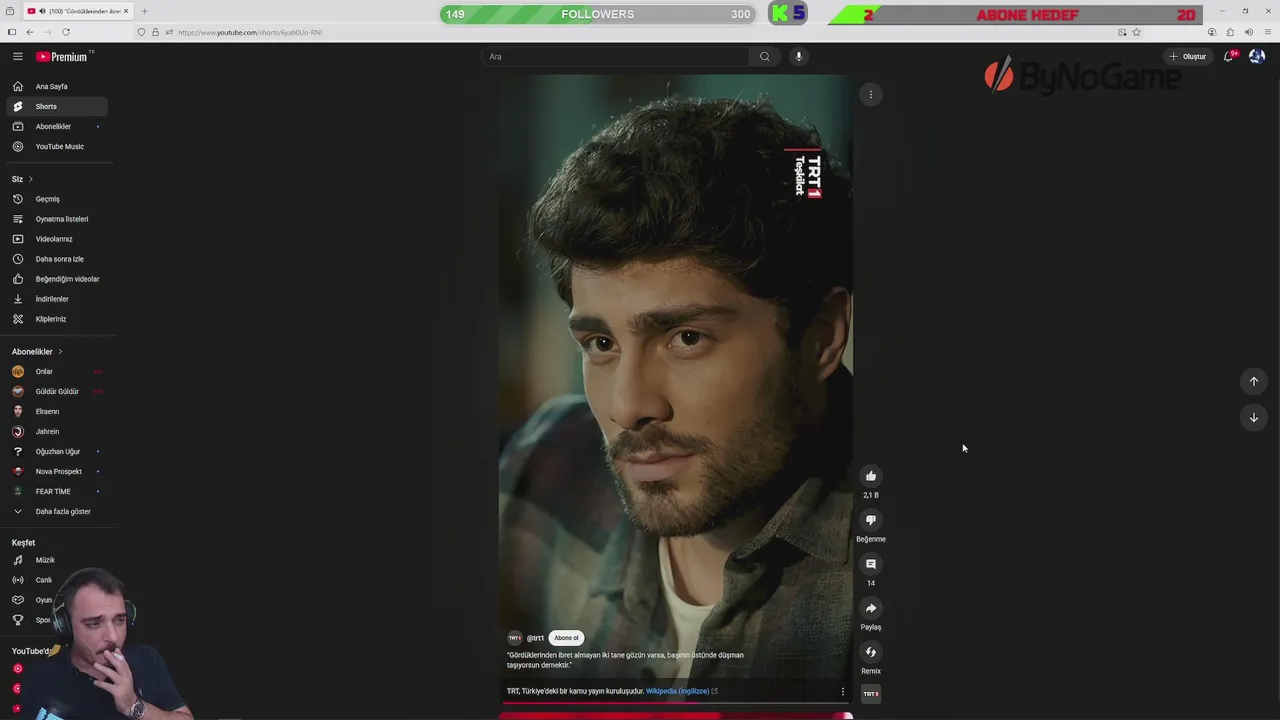Close the YouTube Shorts tab
The width and height of the screenshot is (1280, 720).
click(x=126, y=11)
